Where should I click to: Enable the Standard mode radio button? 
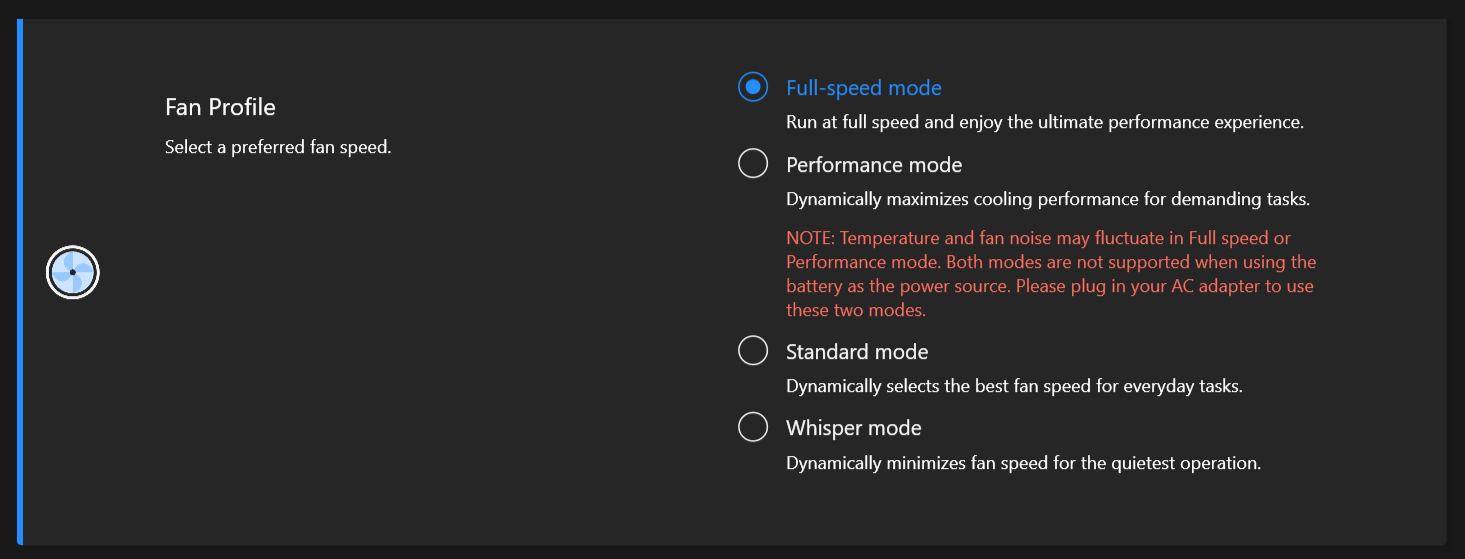point(753,351)
